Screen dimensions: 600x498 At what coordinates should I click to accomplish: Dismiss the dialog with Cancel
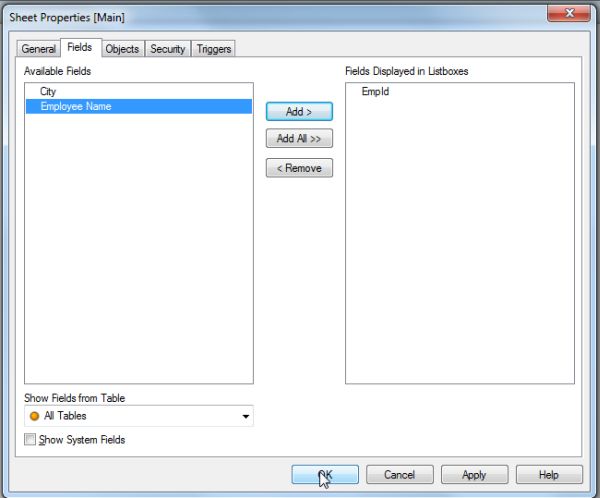(x=400, y=475)
